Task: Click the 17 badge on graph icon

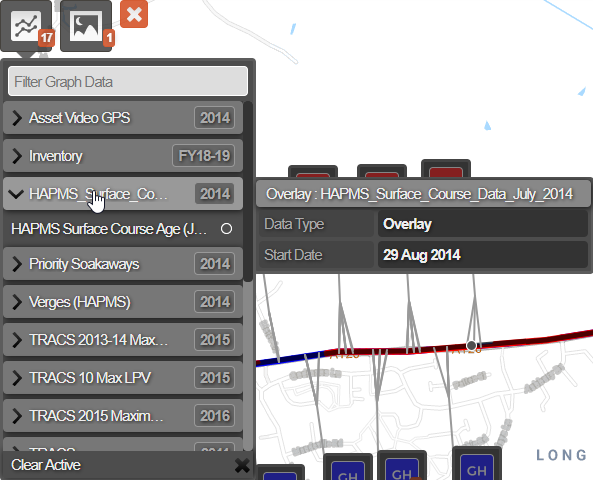Action: (x=47, y=38)
